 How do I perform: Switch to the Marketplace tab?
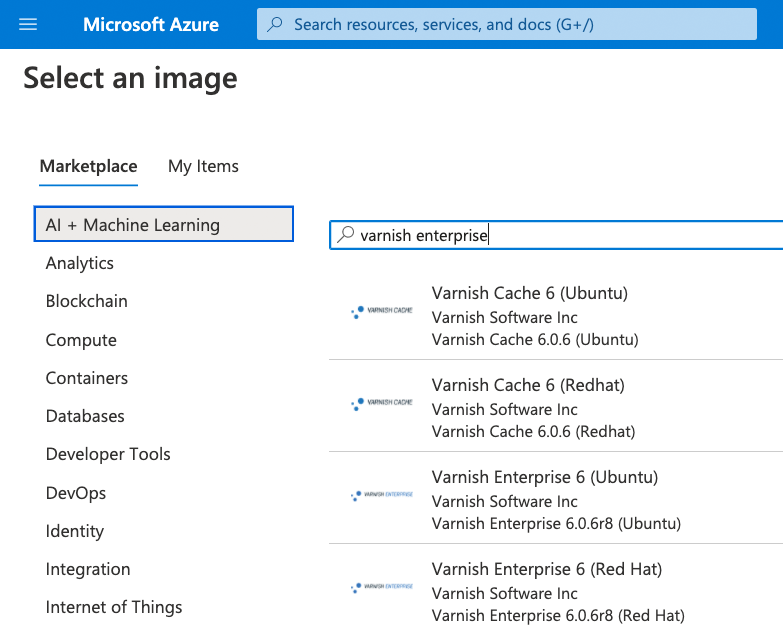pyautogui.click(x=88, y=166)
